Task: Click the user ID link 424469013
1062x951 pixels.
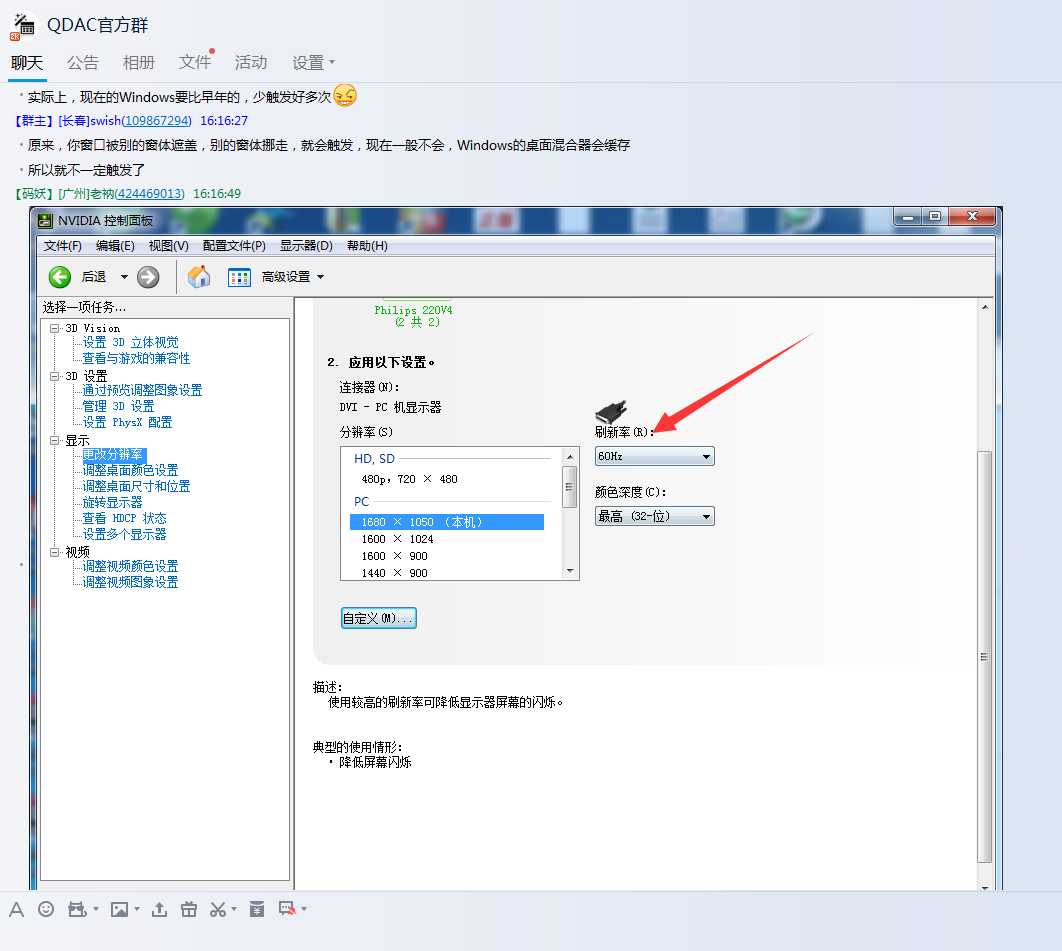Action: [x=149, y=194]
